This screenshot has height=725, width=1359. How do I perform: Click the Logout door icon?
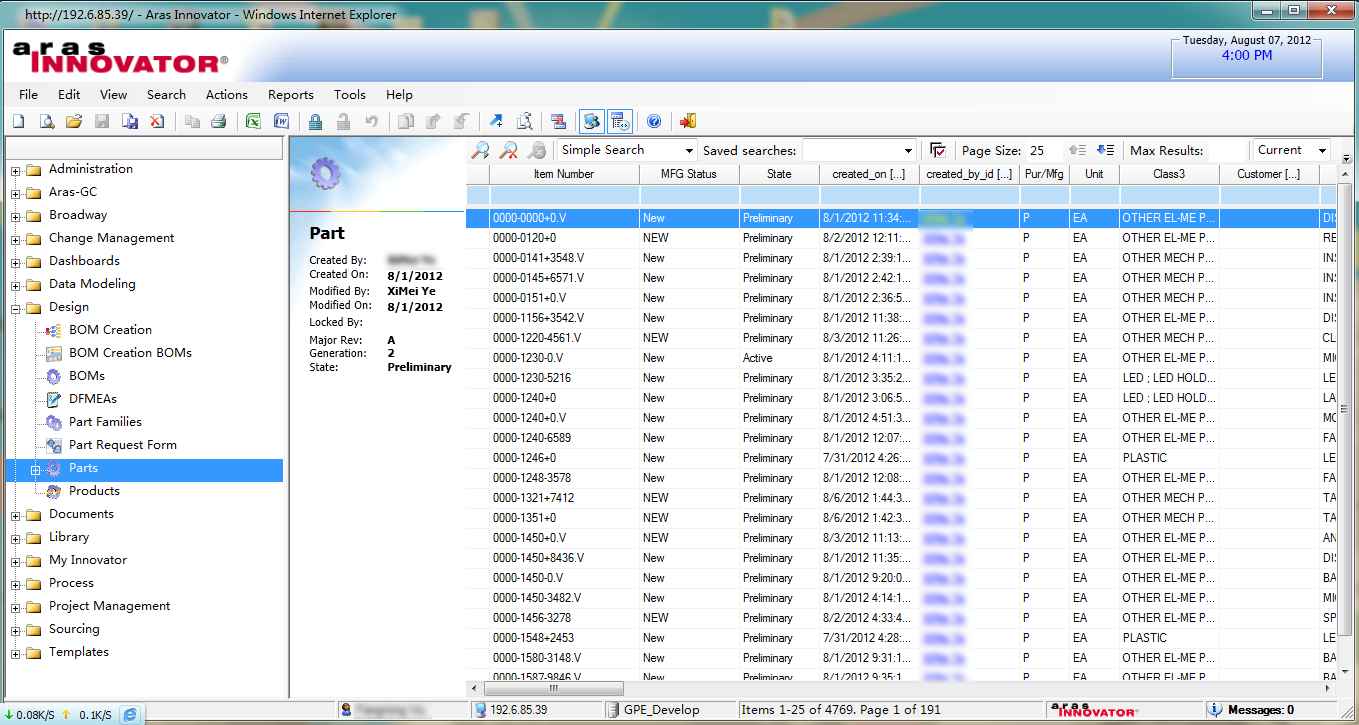[688, 122]
